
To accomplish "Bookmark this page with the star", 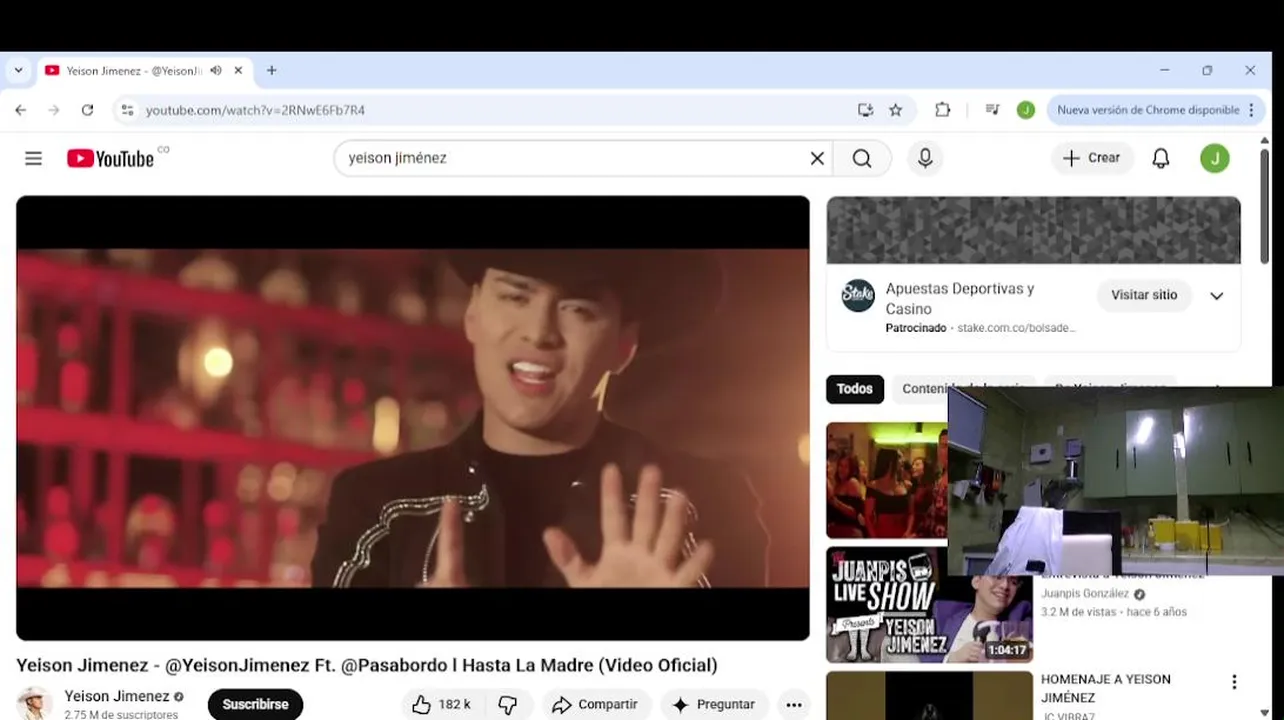I will coord(896,110).
